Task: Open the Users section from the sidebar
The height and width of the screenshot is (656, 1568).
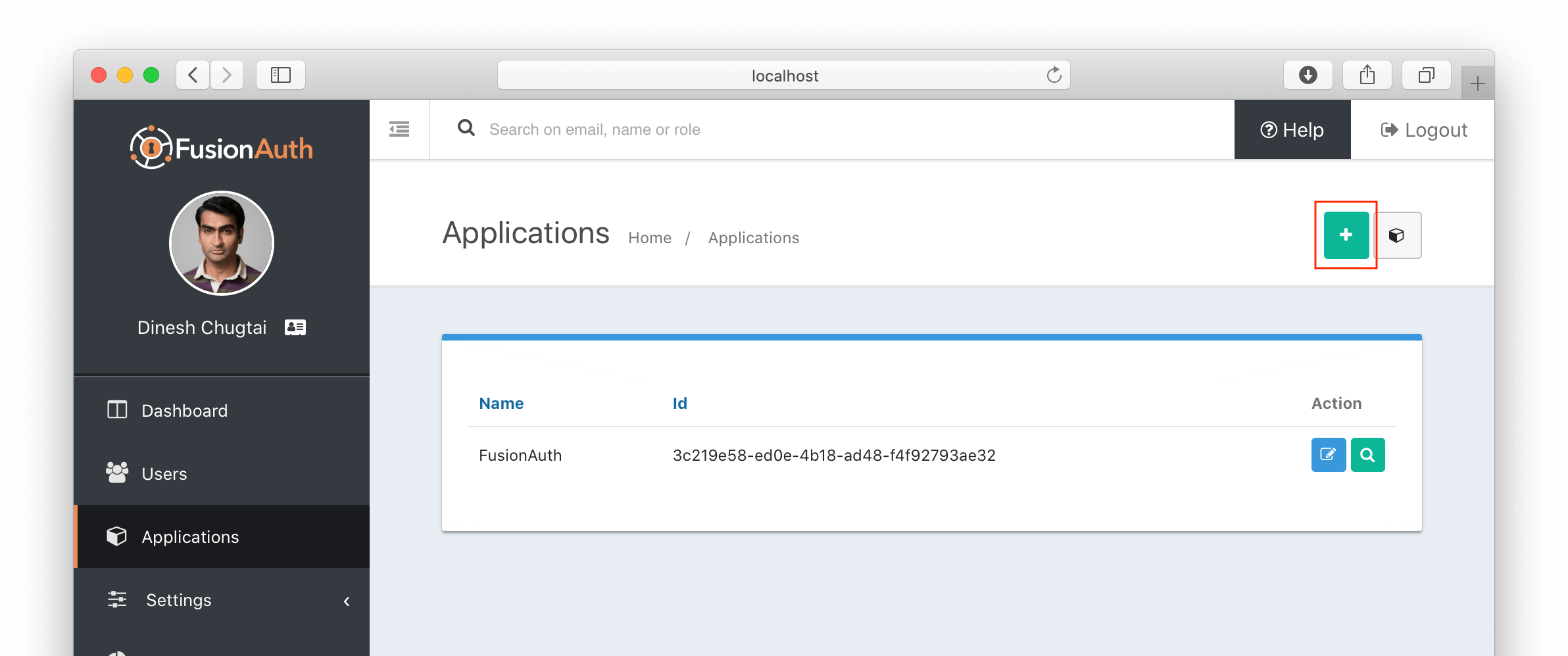Action: (164, 473)
